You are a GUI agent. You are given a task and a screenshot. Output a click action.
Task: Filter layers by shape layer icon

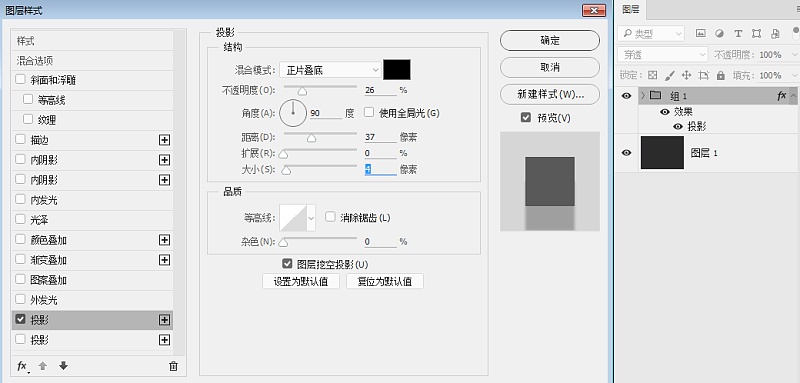click(x=757, y=33)
